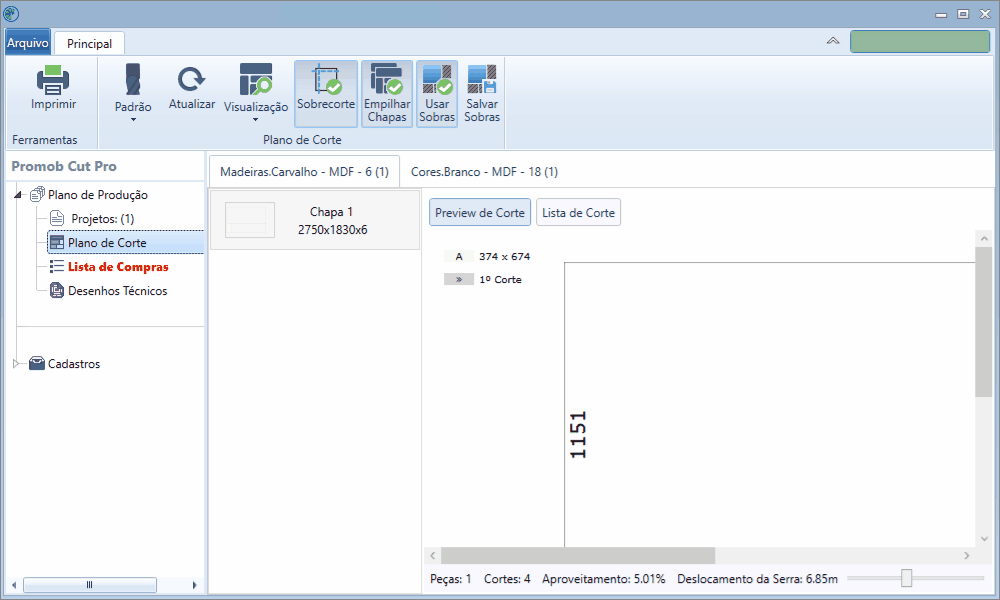Expand the Padrão dropdown arrow
This screenshot has width=1000, height=600.
pos(133,120)
